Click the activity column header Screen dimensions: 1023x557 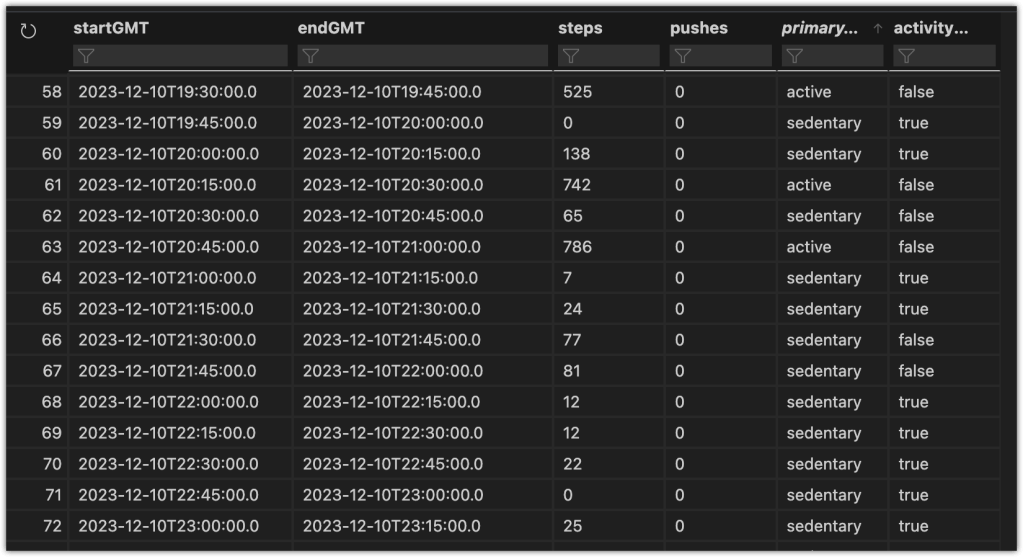930,28
